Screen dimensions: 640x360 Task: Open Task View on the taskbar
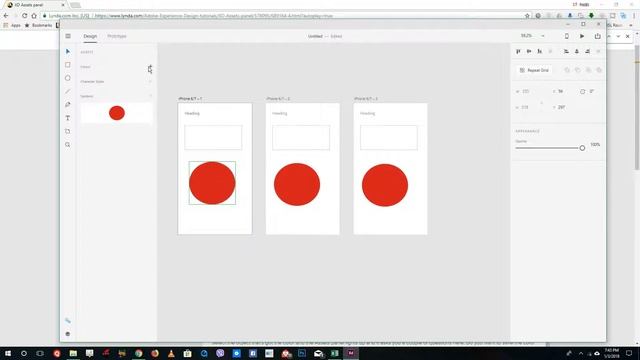[x=40, y=353]
